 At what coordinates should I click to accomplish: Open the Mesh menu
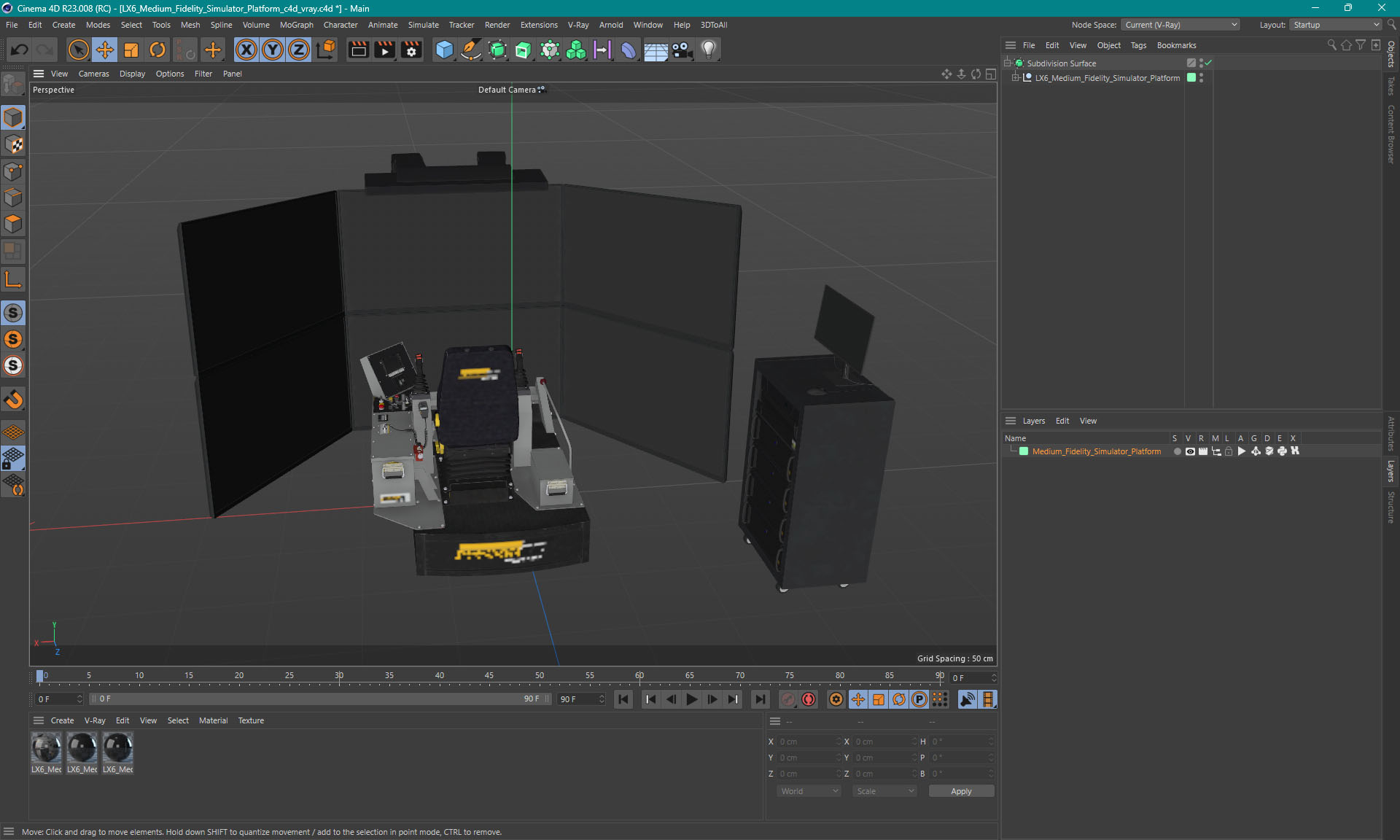coord(190,25)
